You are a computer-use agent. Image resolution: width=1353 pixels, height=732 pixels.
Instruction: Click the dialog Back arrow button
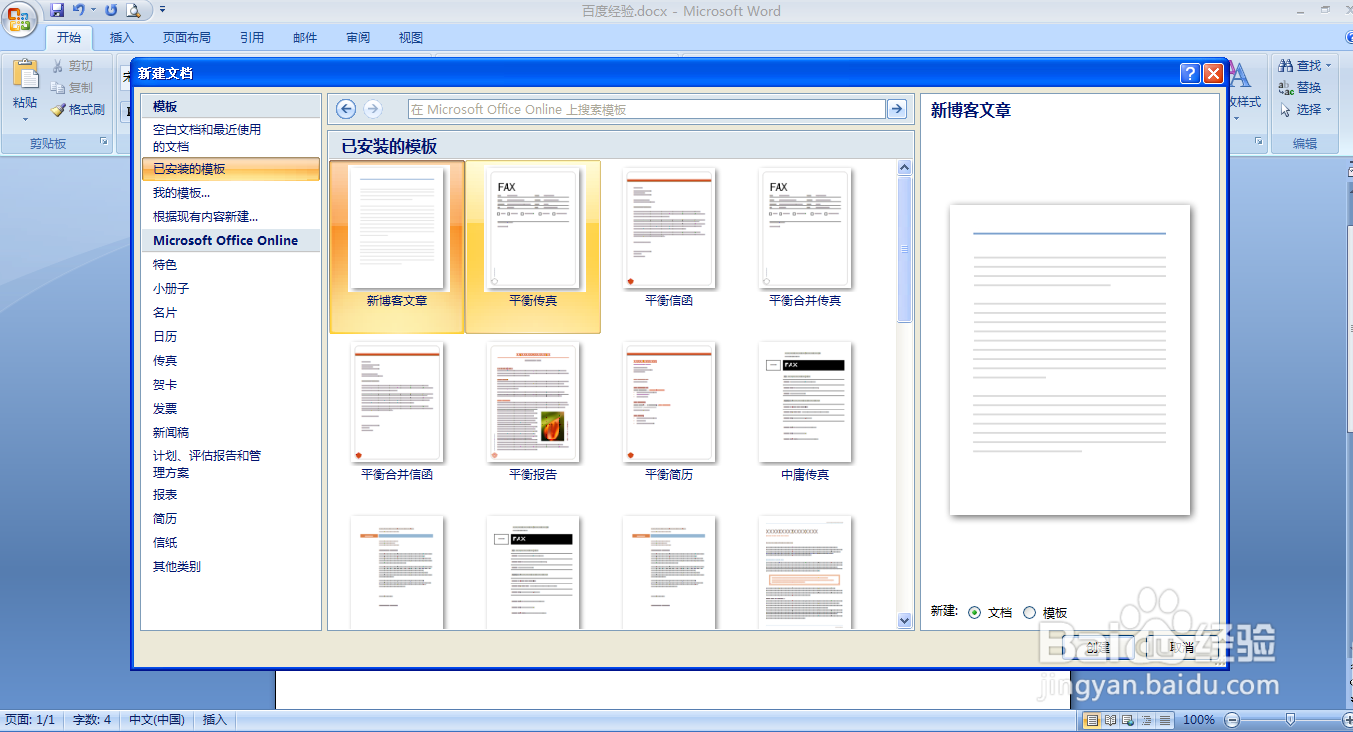tap(346, 109)
